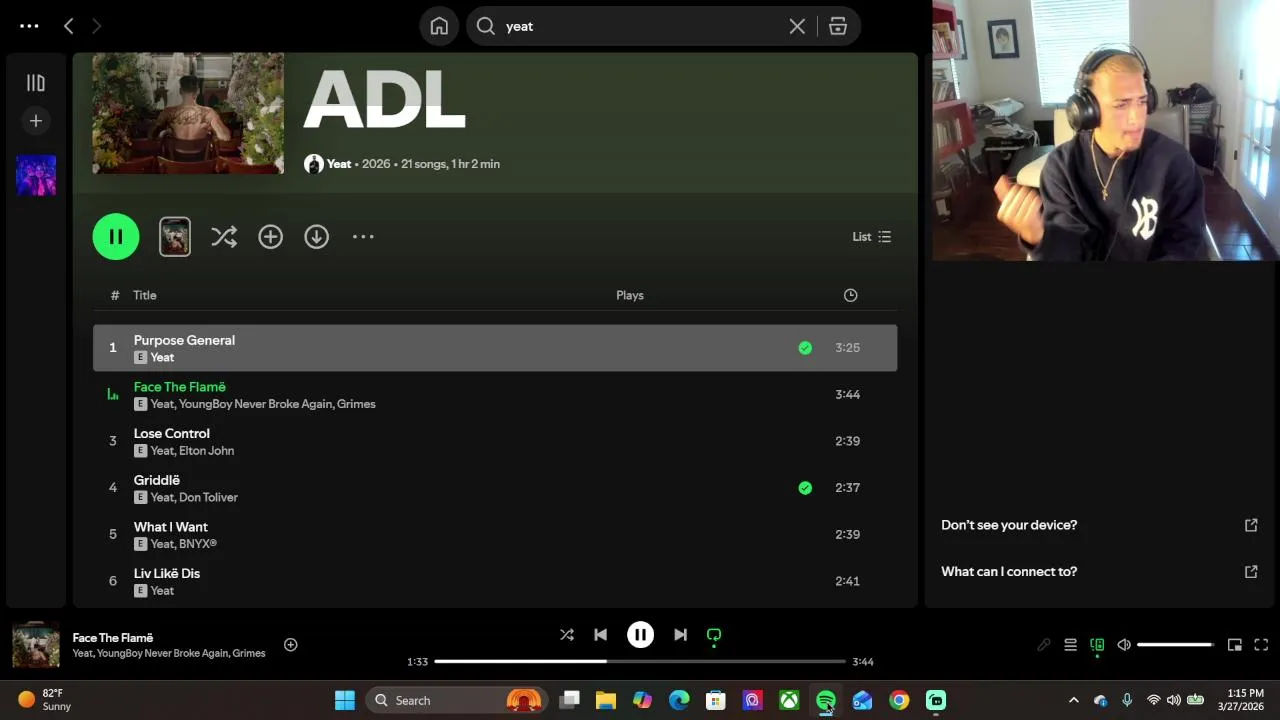Go forward with the right arrow
The width and height of the screenshot is (1280, 720).
96,26
